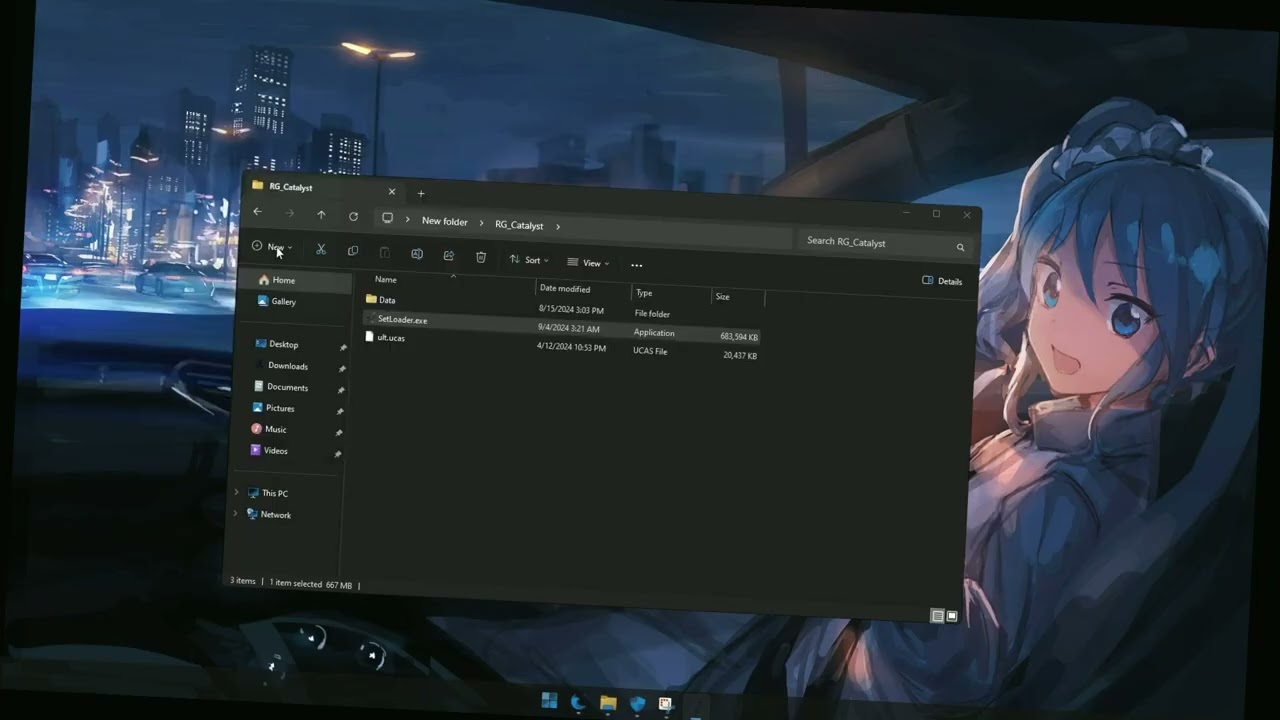
Task: Sort by Date modified column header
Action: point(565,288)
